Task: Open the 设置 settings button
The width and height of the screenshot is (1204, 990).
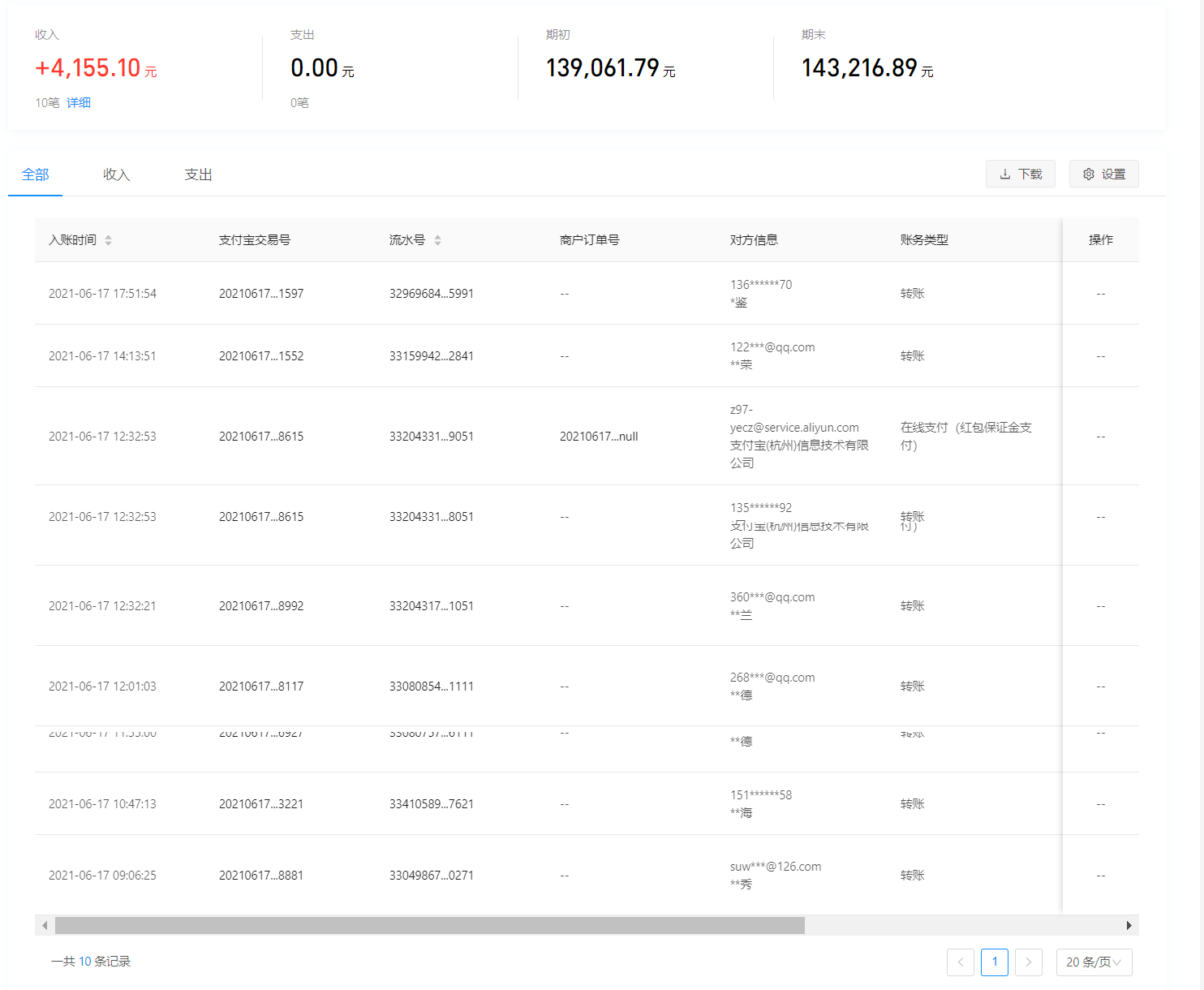Action: (x=1103, y=174)
